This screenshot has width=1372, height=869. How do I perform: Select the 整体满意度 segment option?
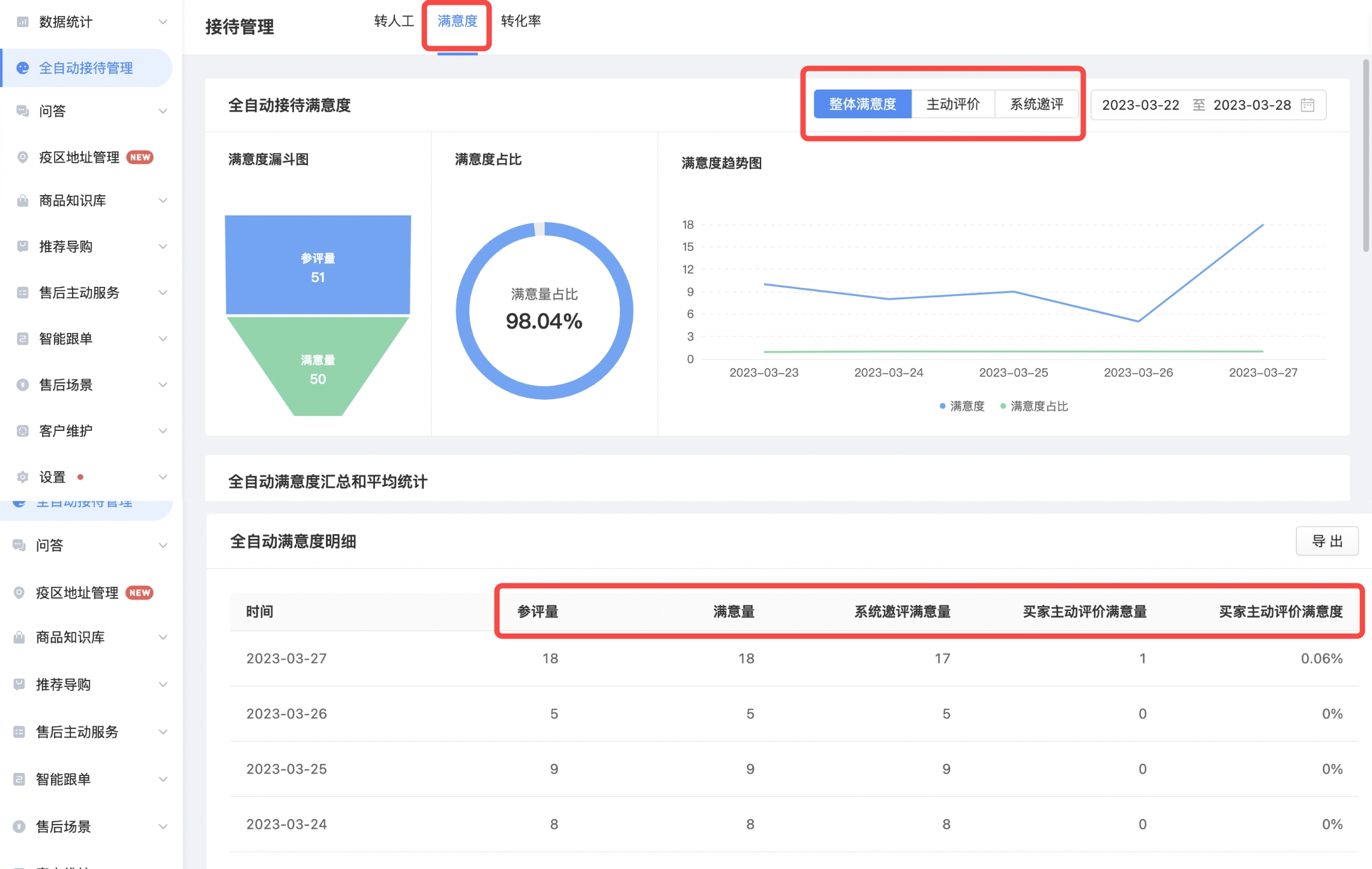(x=862, y=104)
